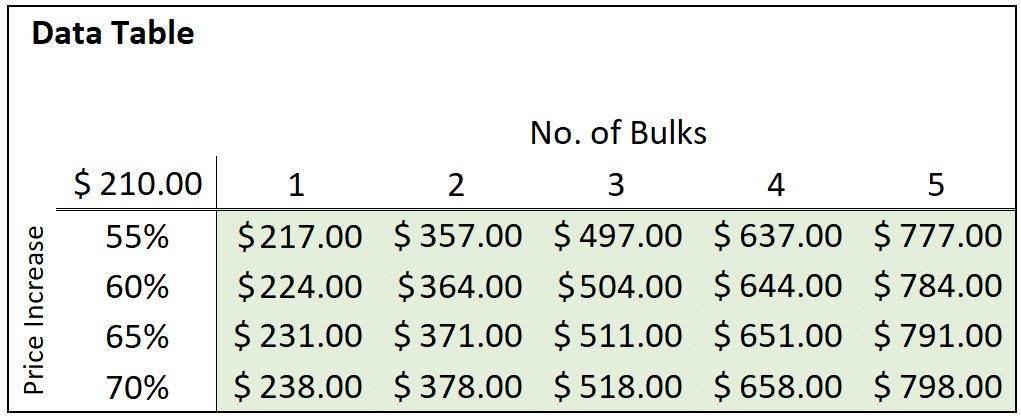
Task: Select the cell showing $798.00
Action: click(x=938, y=386)
